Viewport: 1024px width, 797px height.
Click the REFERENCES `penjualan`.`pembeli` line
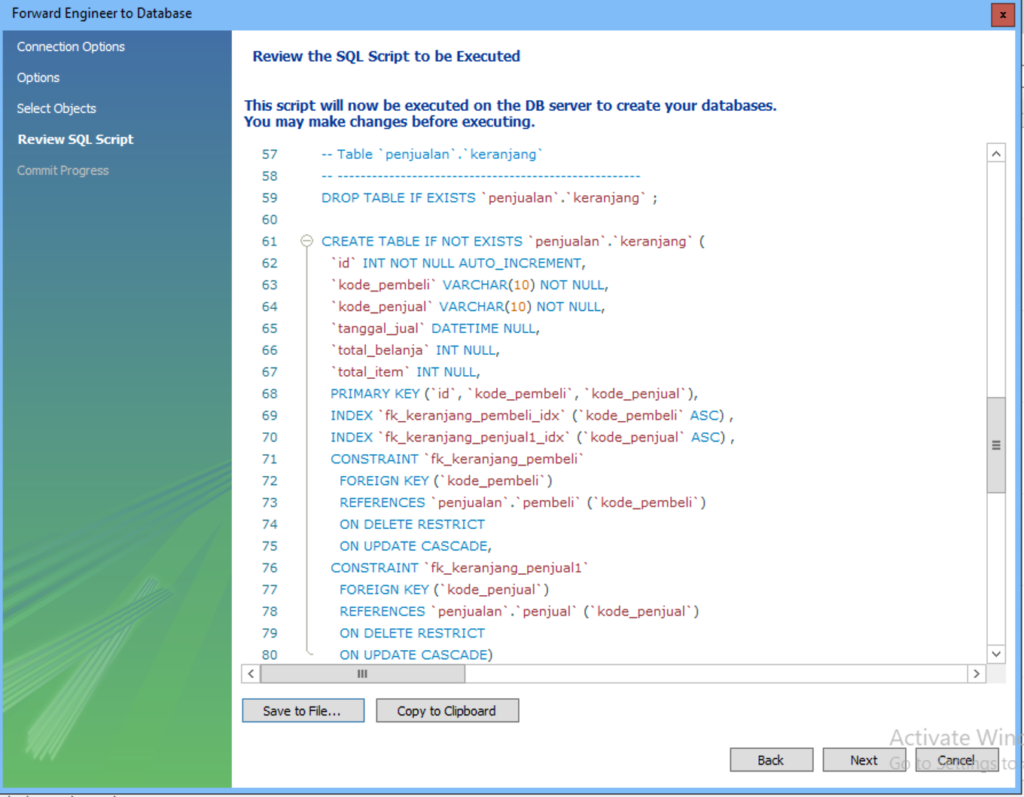522,502
